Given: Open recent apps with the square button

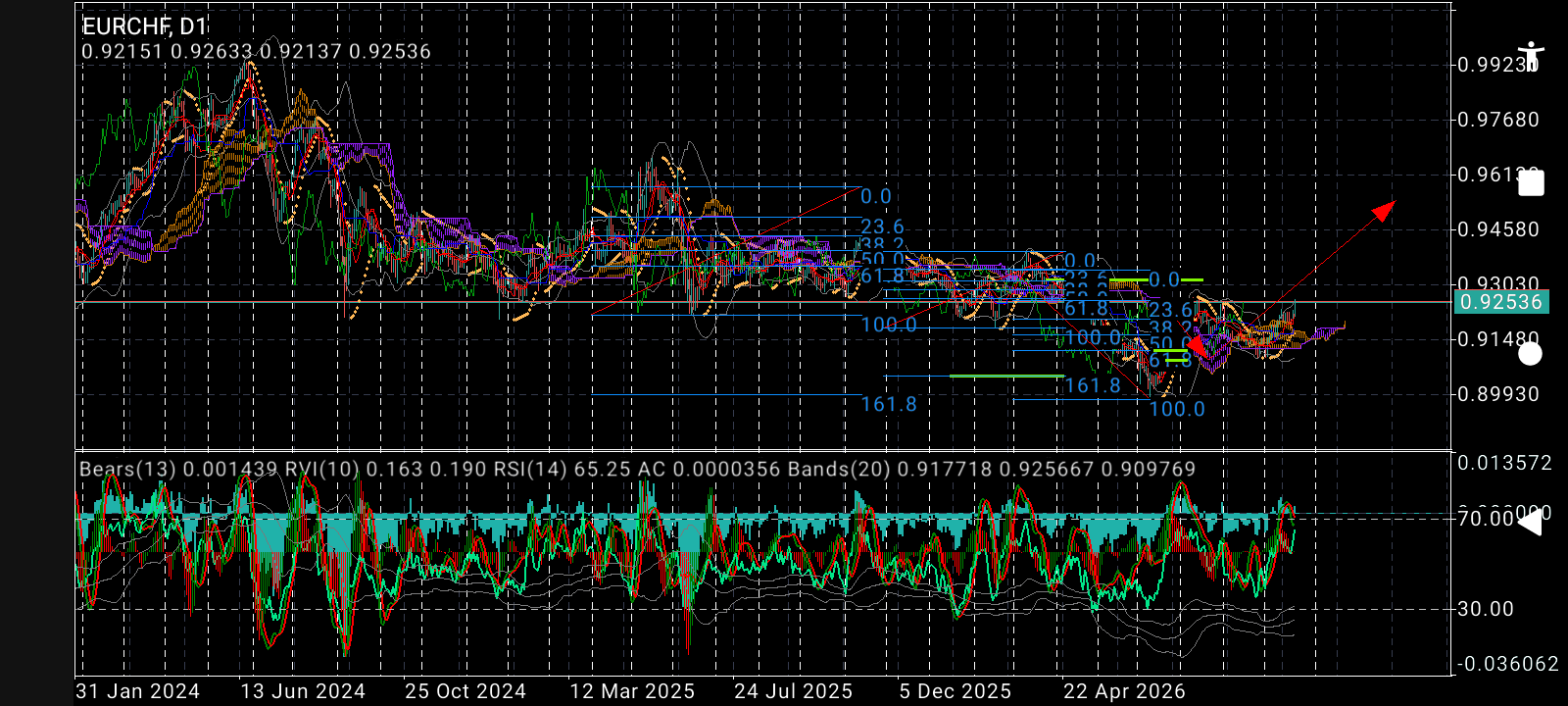Looking at the screenshot, I should (1531, 183).
